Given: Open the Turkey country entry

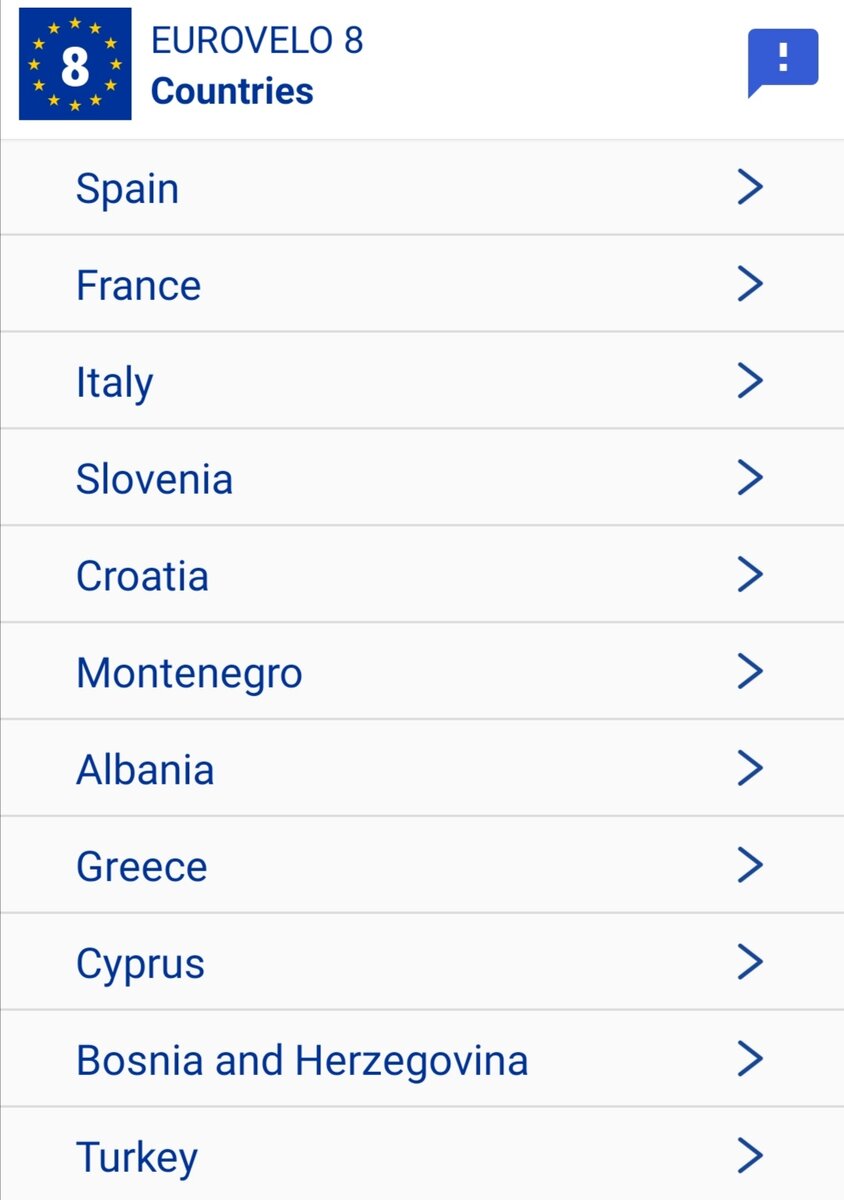Looking at the screenshot, I should (x=422, y=1155).
